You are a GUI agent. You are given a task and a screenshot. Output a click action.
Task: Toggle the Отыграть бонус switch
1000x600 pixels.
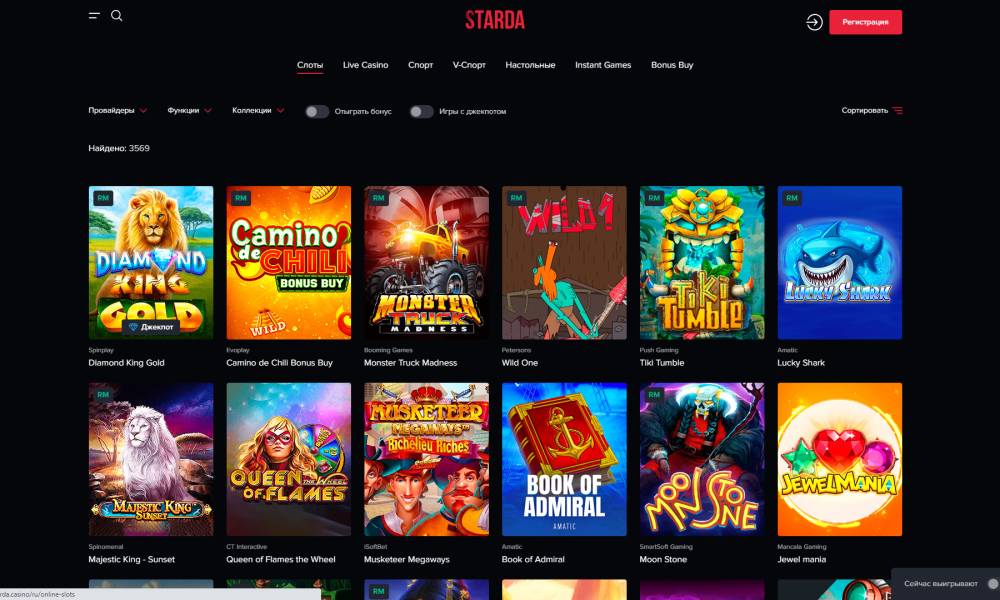click(316, 112)
